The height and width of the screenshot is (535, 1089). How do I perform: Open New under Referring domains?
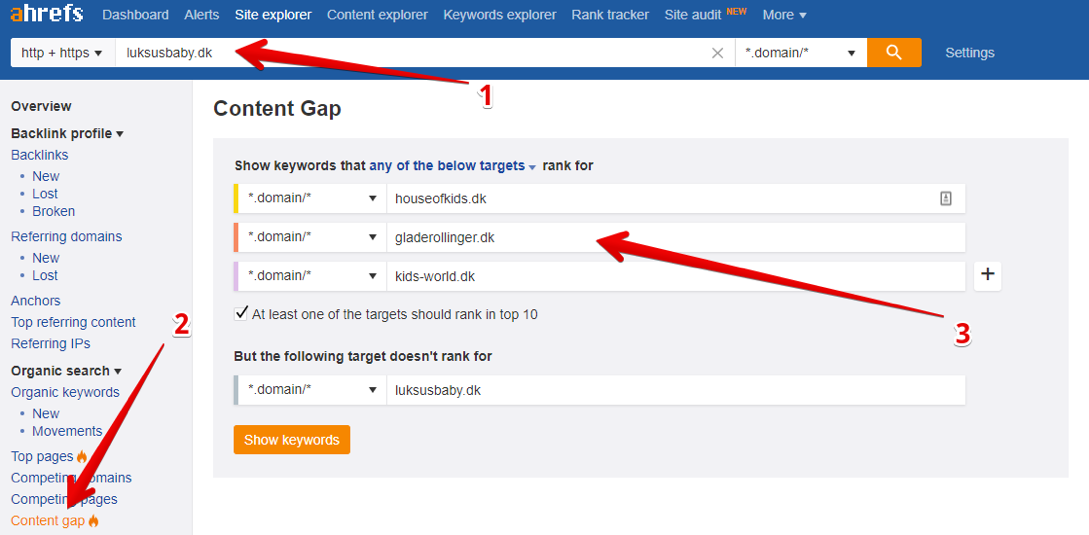46,258
